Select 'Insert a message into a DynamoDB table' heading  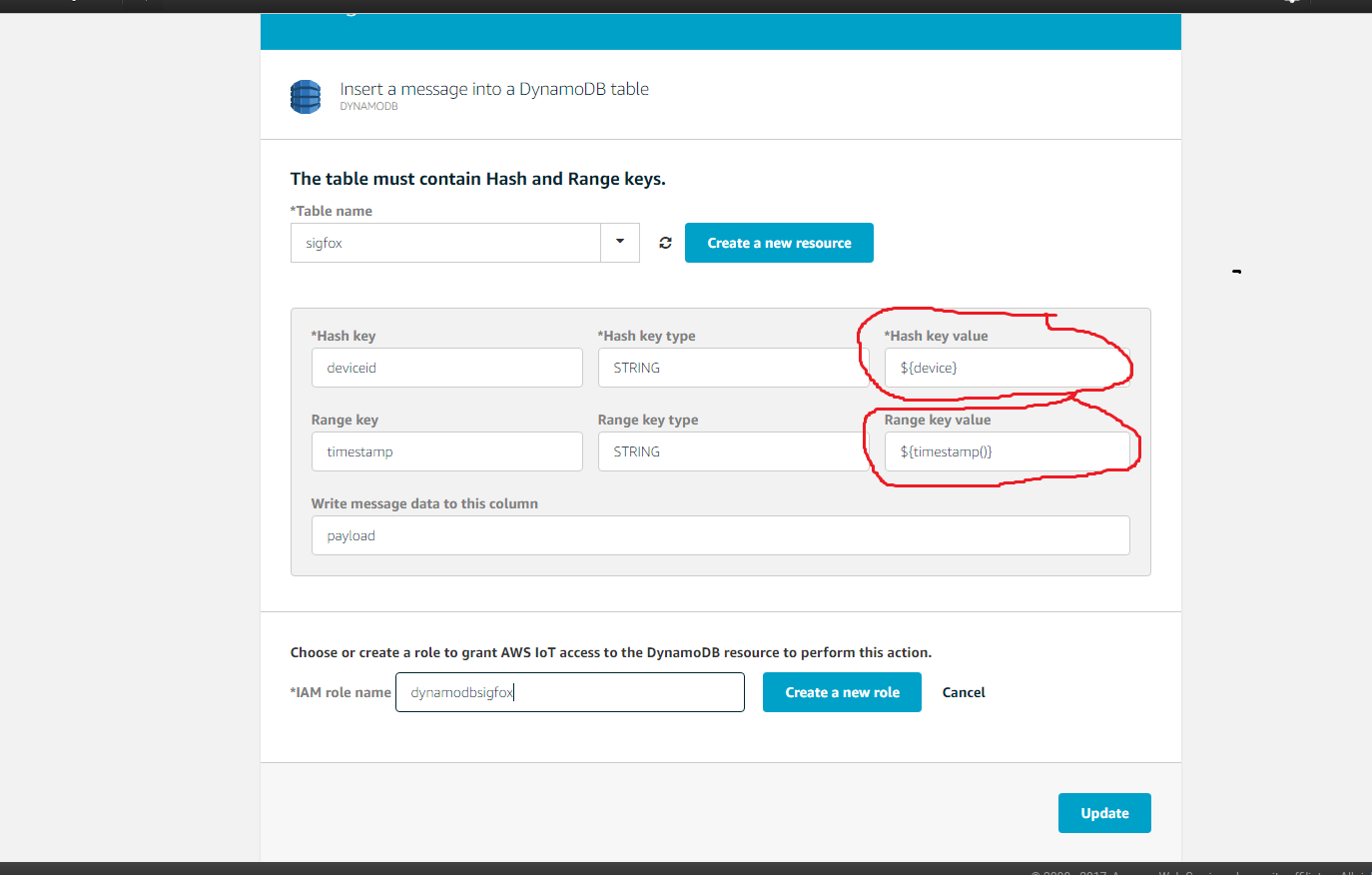494,89
